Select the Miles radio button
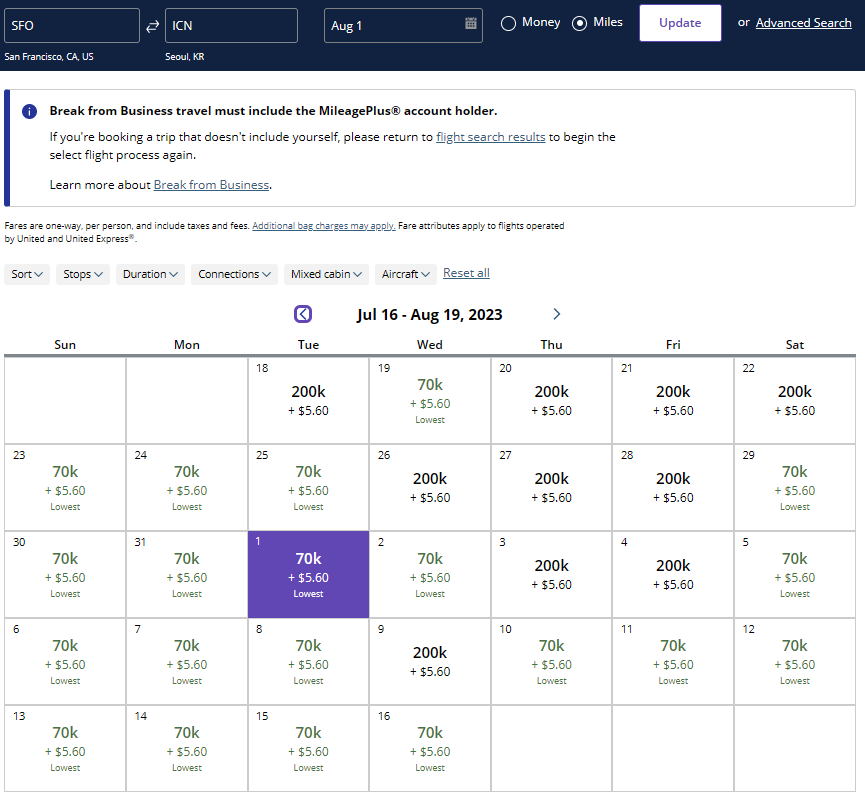This screenshot has height=800, width=865. click(580, 23)
